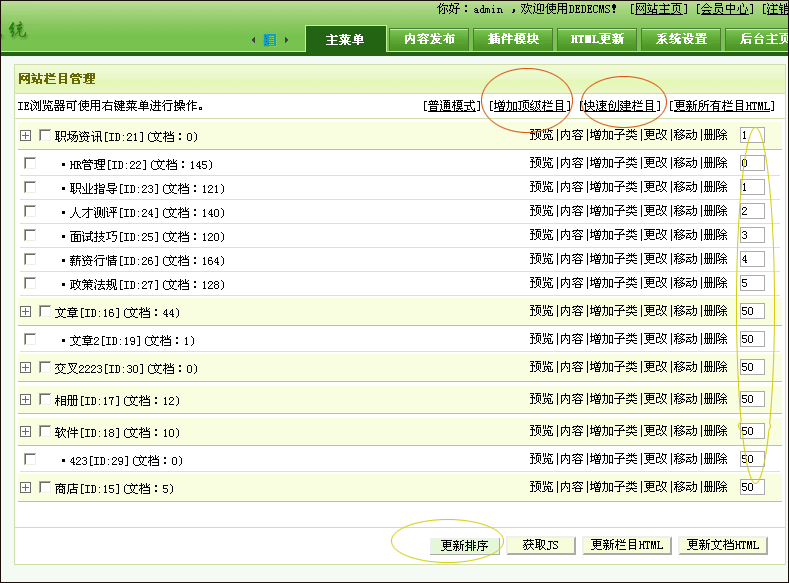This screenshot has height=583, width=789.
Task: Open the 系统设置 tab
Action: point(682,40)
